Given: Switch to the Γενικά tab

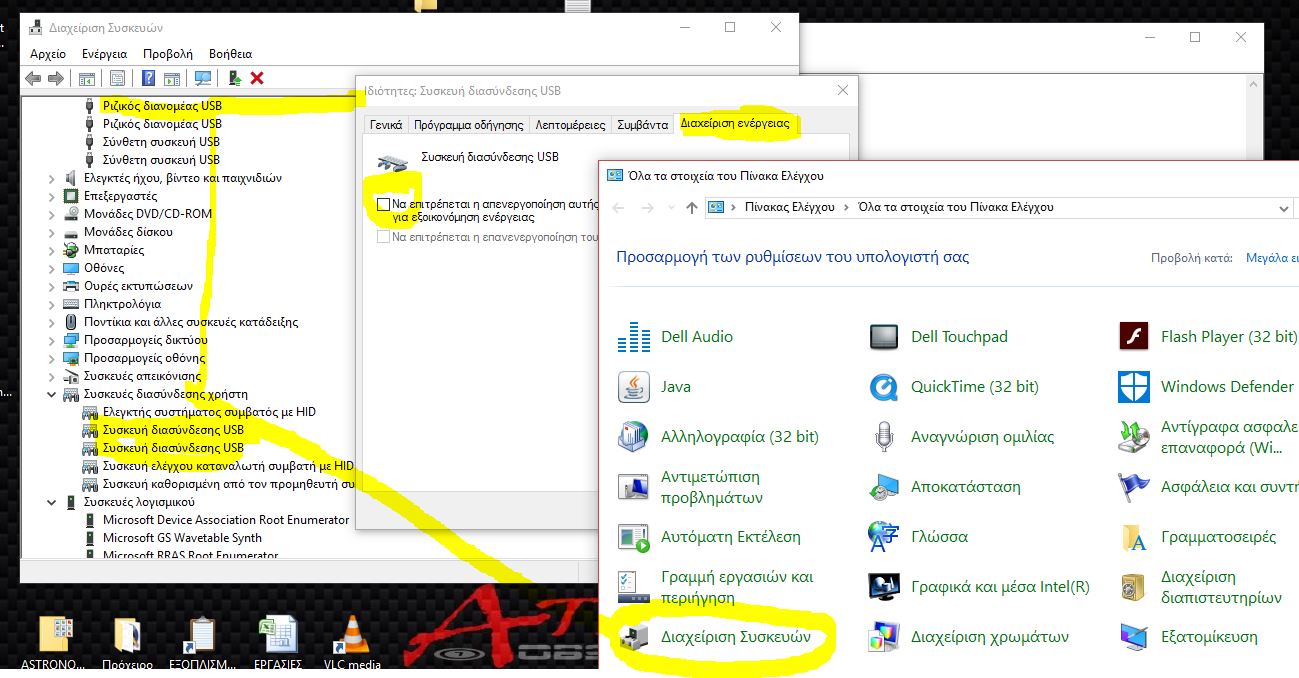Looking at the screenshot, I should [386, 125].
